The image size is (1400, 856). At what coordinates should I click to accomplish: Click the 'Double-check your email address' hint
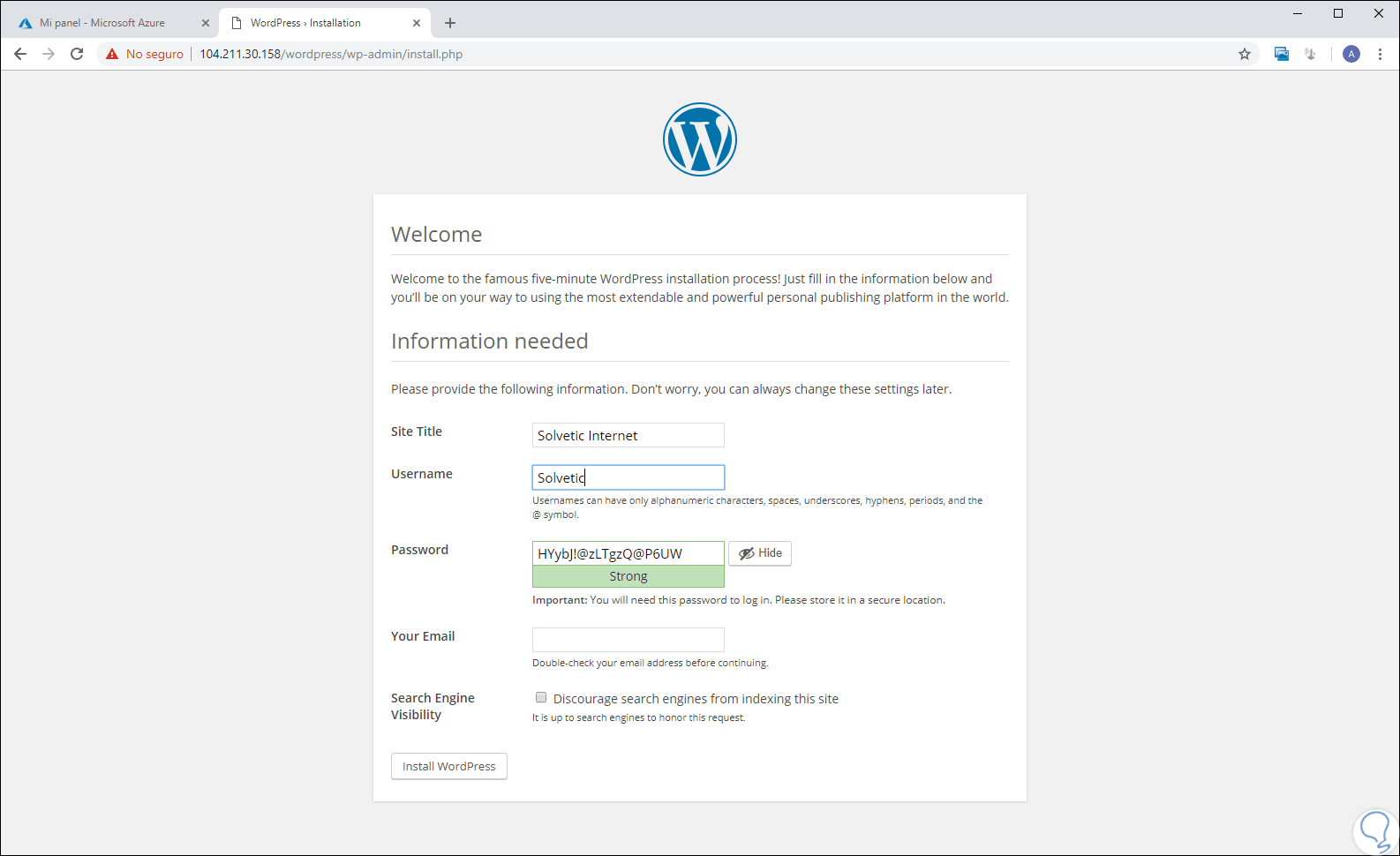tap(651, 663)
